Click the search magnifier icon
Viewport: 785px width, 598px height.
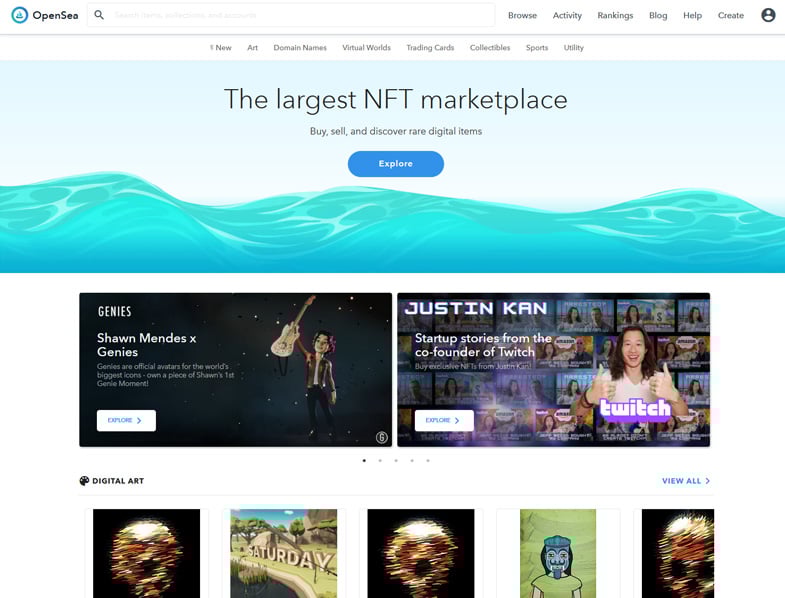pyautogui.click(x=99, y=15)
